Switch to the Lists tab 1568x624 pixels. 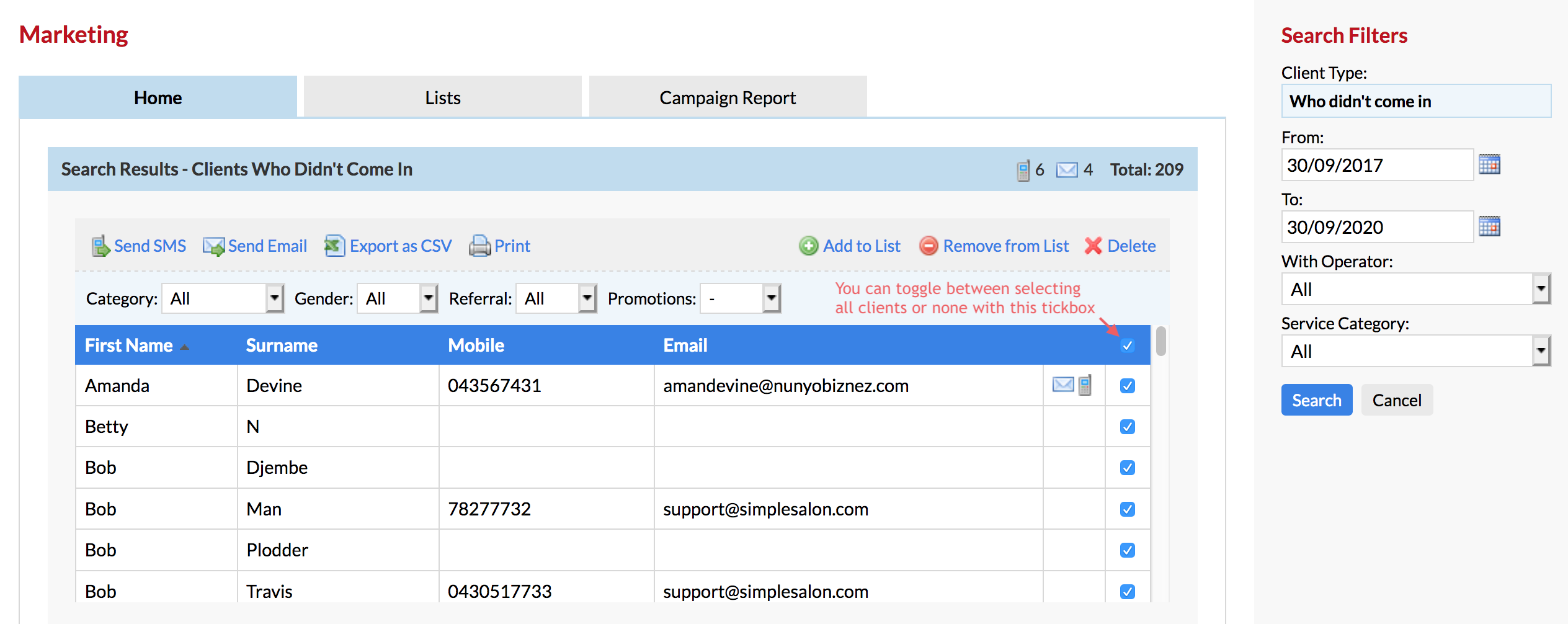pyautogui.click(x=443, y=97)
